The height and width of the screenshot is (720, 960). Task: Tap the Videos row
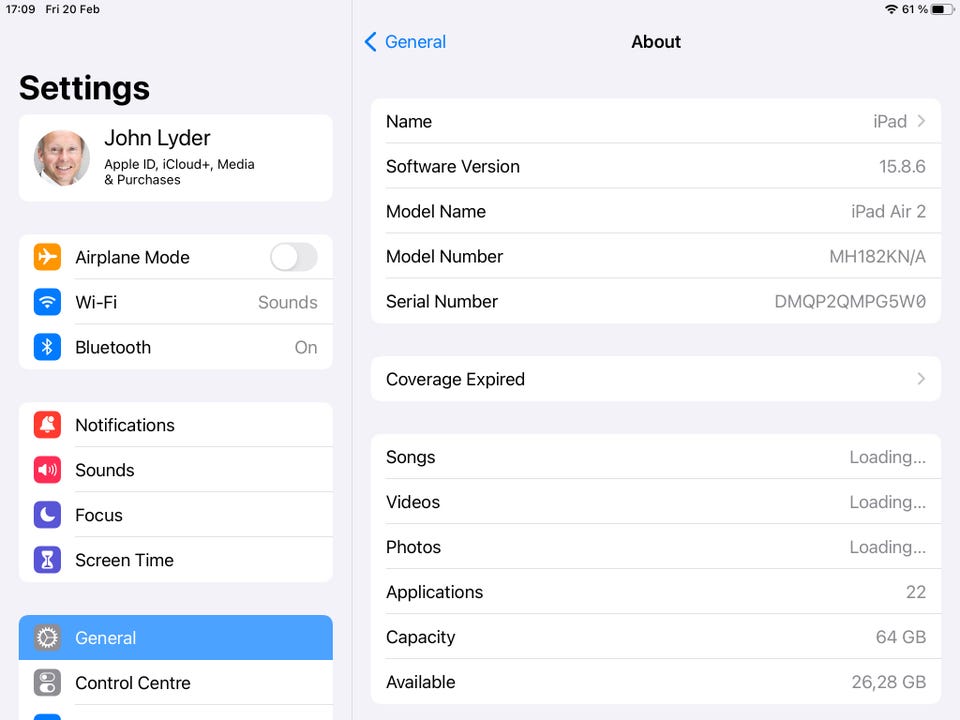coord(656,502)
